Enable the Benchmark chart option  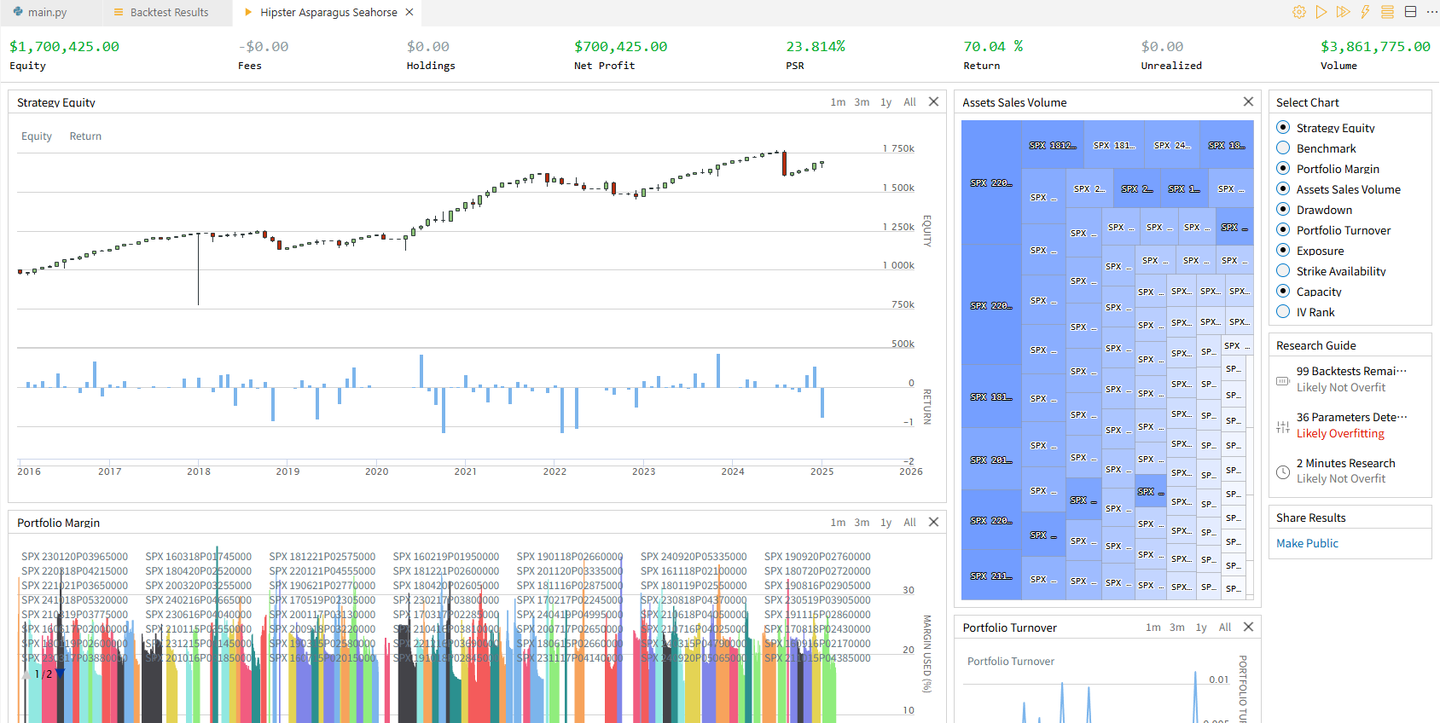(x=1283, y=148)
